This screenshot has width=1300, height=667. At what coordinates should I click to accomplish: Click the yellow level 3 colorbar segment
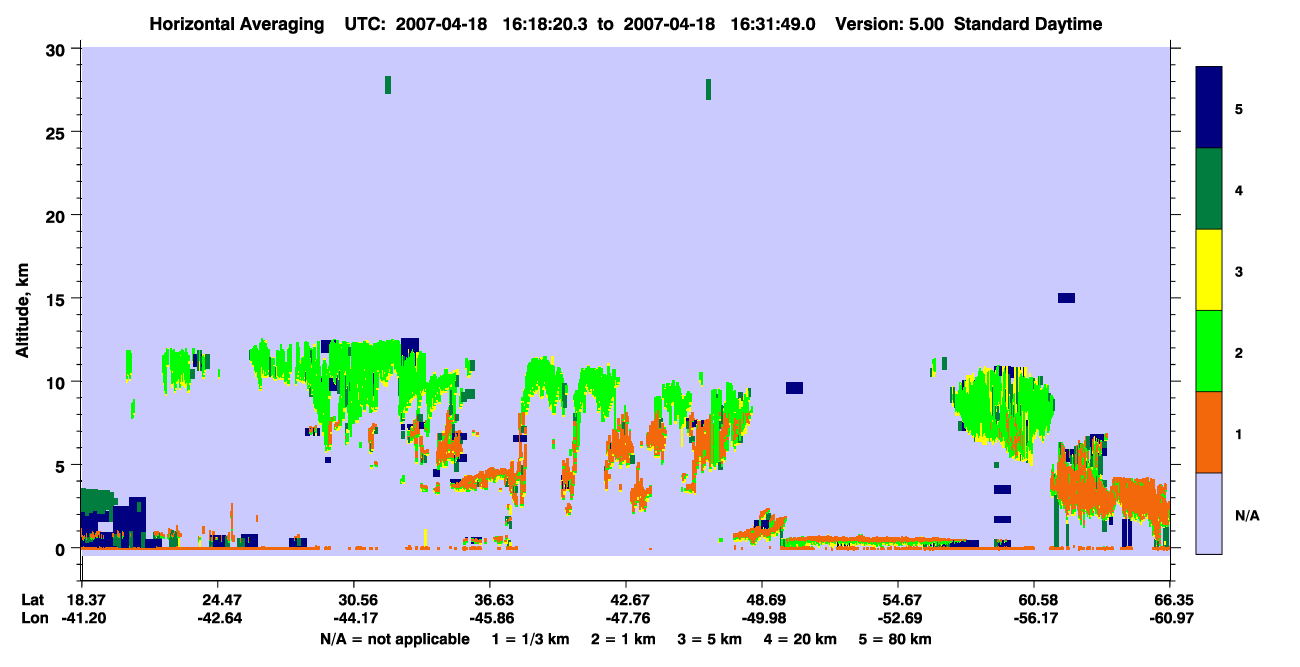1209,270
